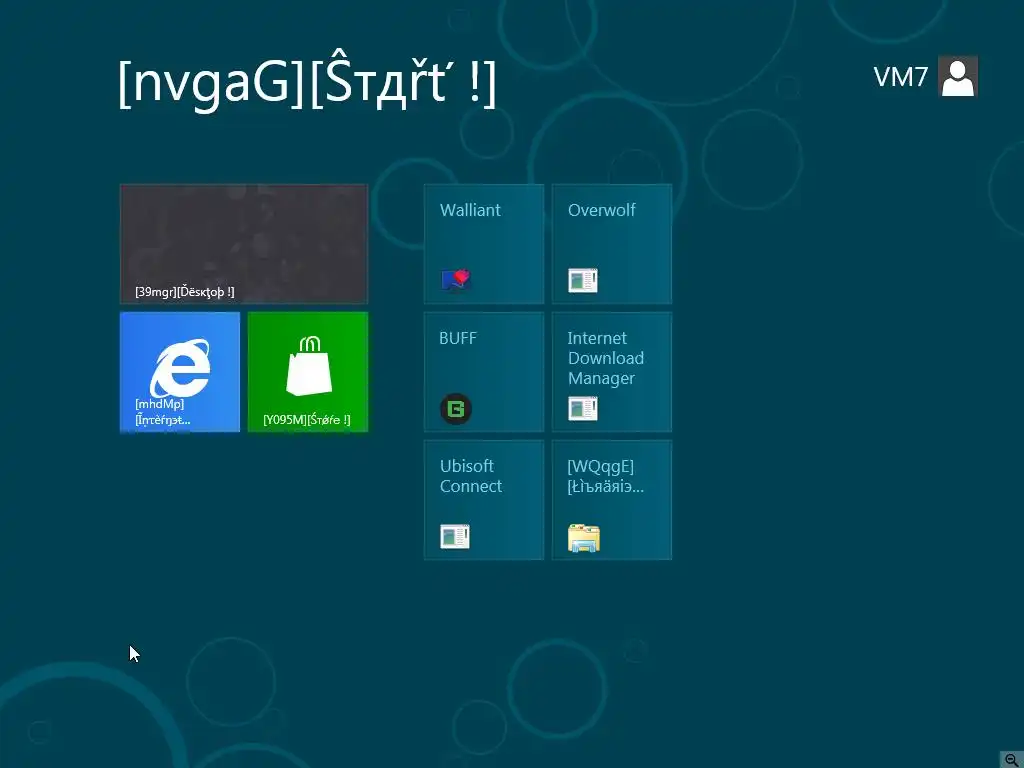Open the Libraries folder icon

[x=584, y=538]
